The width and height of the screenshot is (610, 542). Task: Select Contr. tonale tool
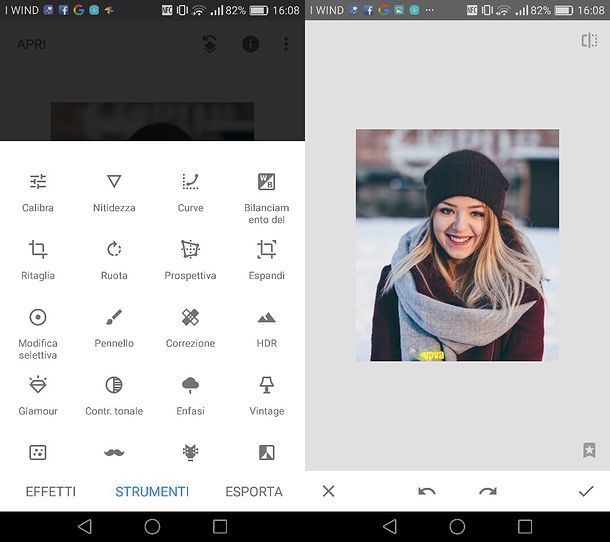(x=114, y=396)
